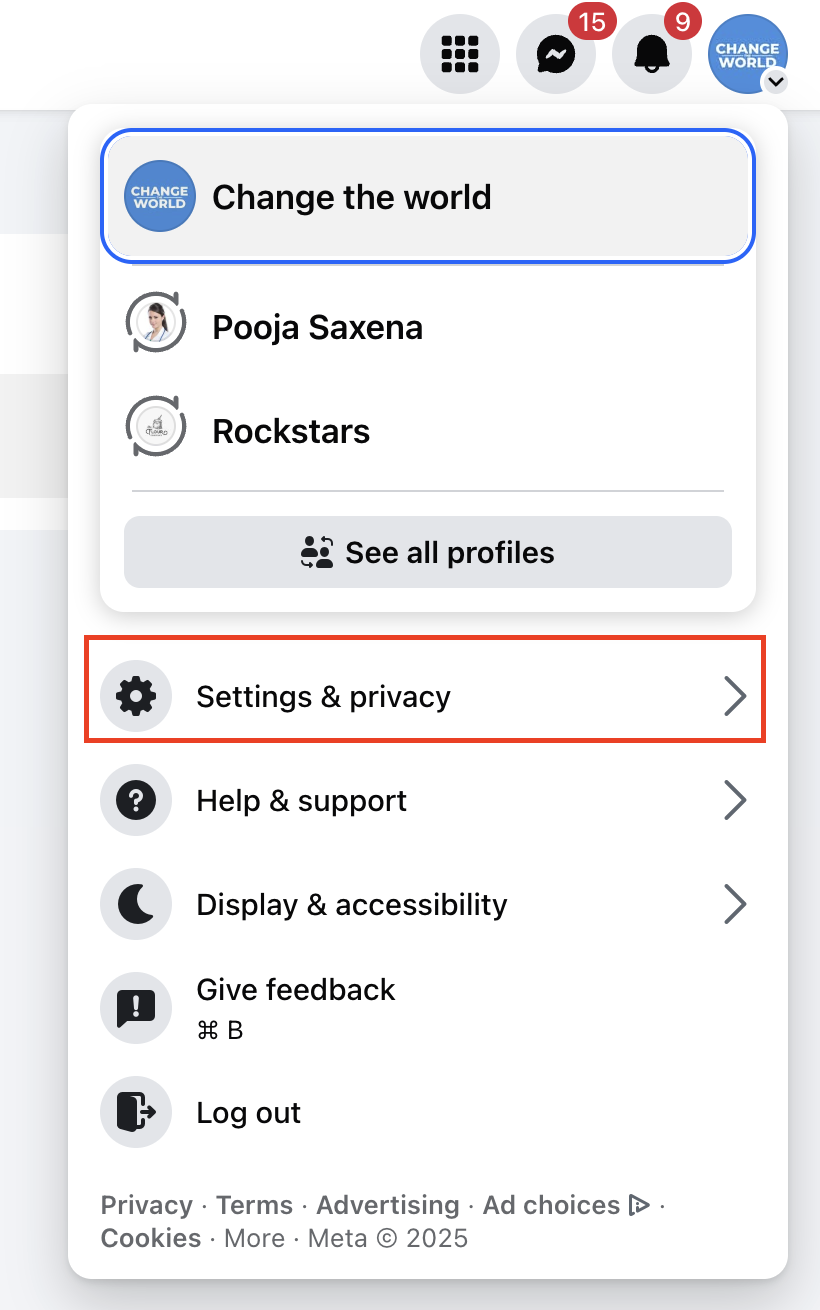The image size is (820, 1310).
Task: Click the Settings & privacy gear icon
Action: (x=136, y=696)
